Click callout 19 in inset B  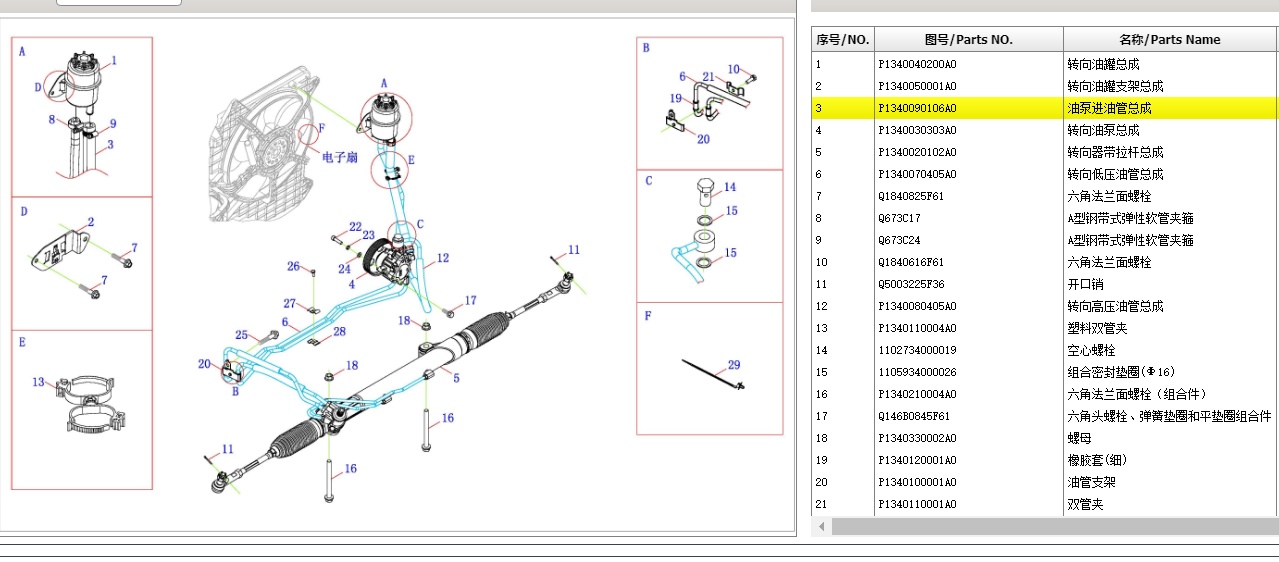[676, 99]
